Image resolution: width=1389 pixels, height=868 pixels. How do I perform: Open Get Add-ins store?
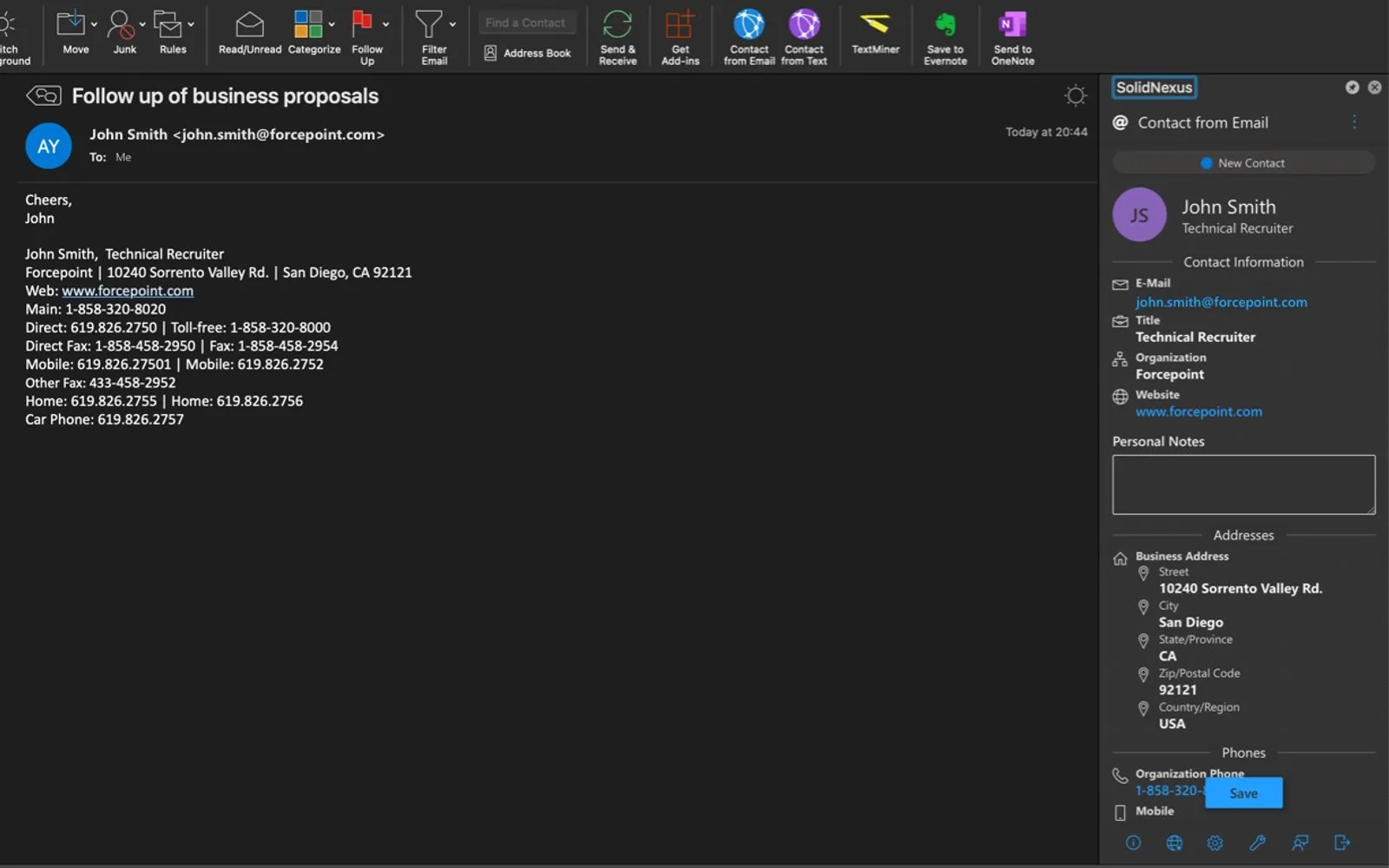click(680, 36)
